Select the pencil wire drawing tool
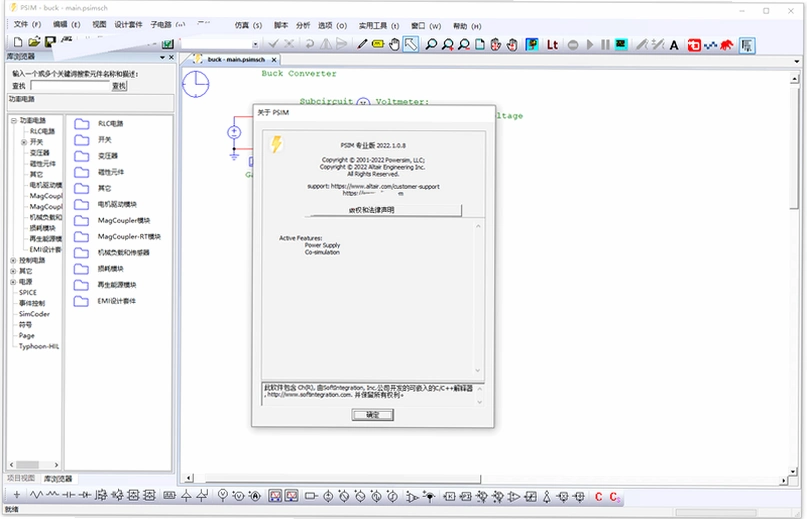The height and width of the screenshot is (519, 807). click(x=362, y=45)
